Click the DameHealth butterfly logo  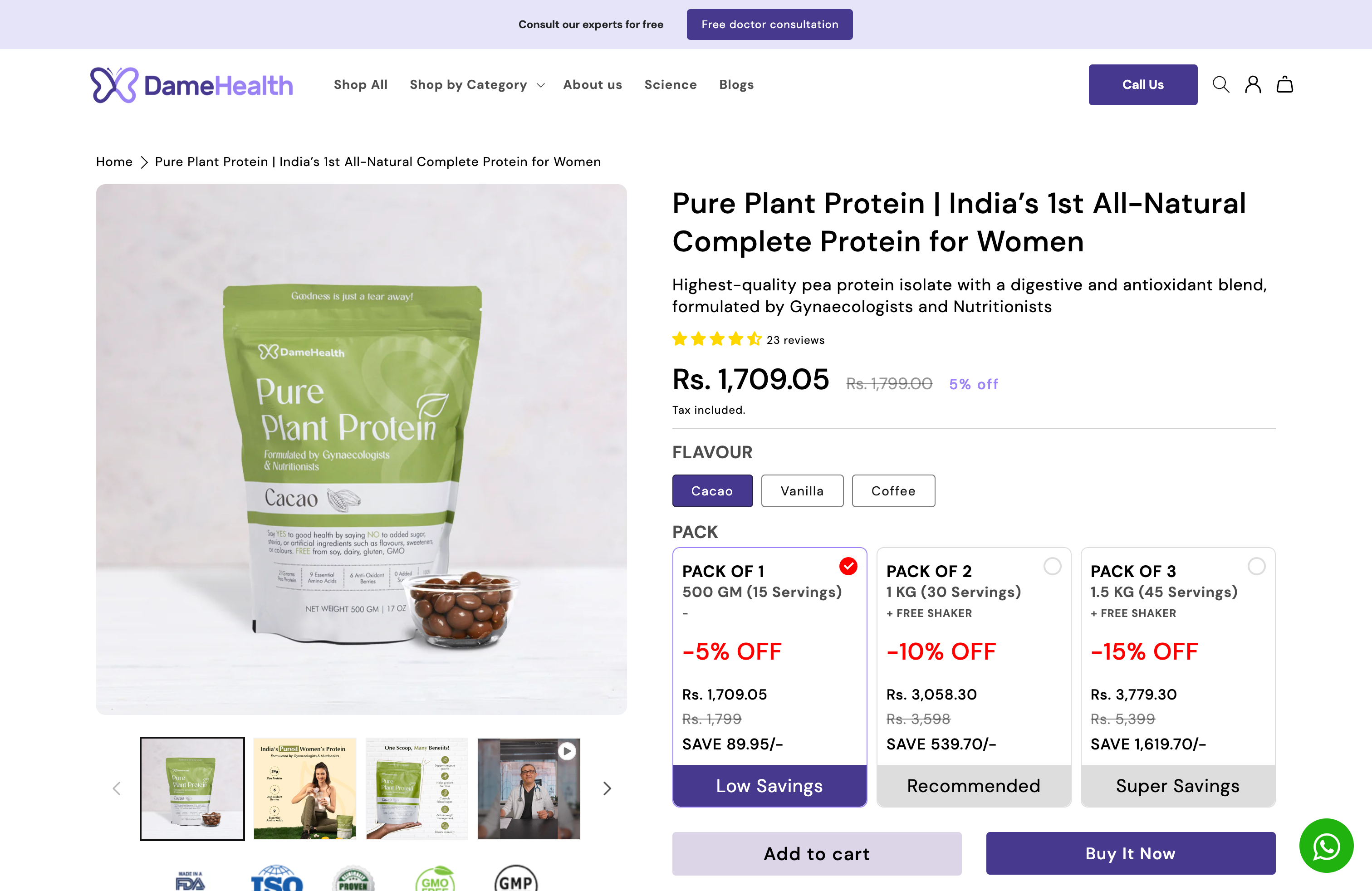191,85
